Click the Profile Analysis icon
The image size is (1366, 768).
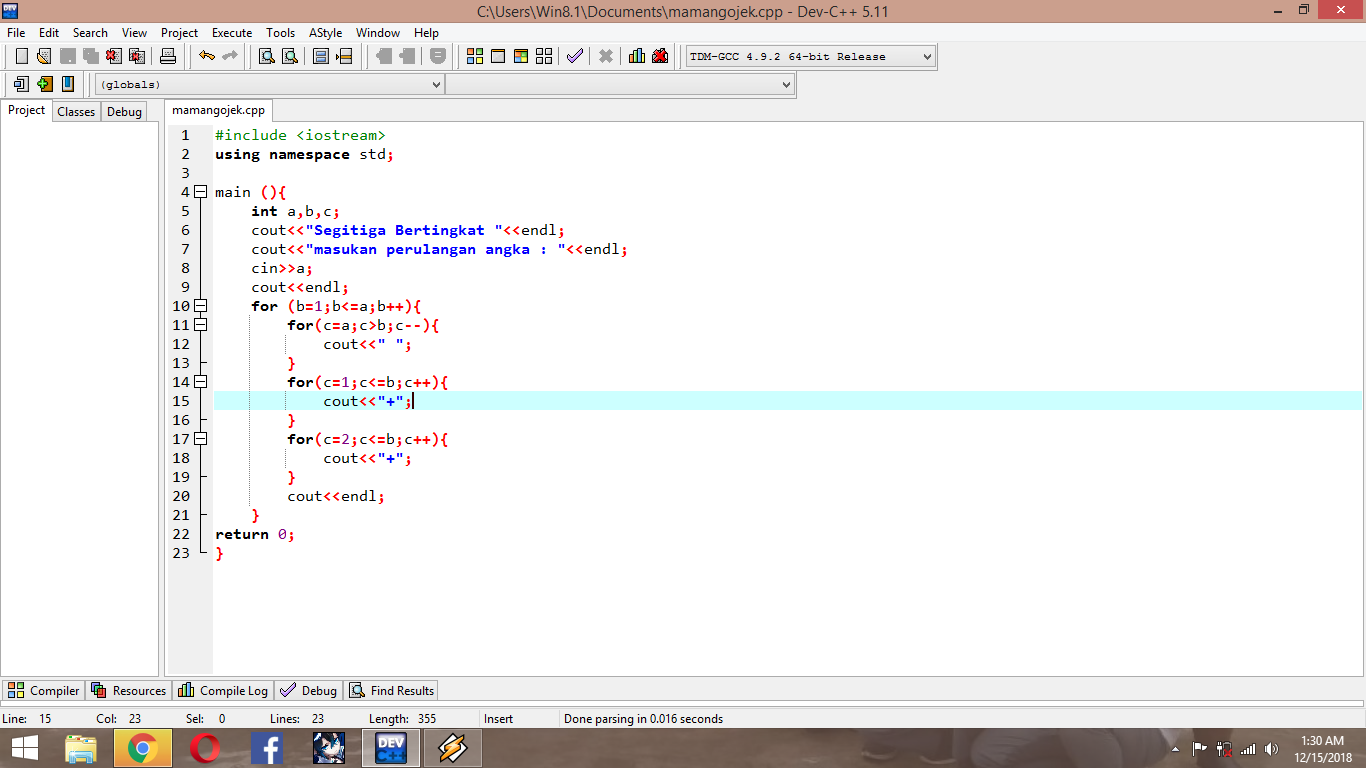pyautogui.click(x=636, y=56)
